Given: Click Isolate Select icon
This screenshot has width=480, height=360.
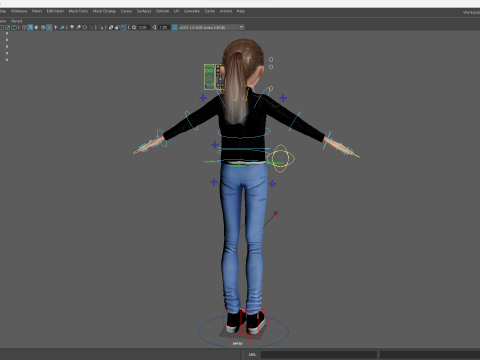Looking at the screenshot, I should (101, 27).
